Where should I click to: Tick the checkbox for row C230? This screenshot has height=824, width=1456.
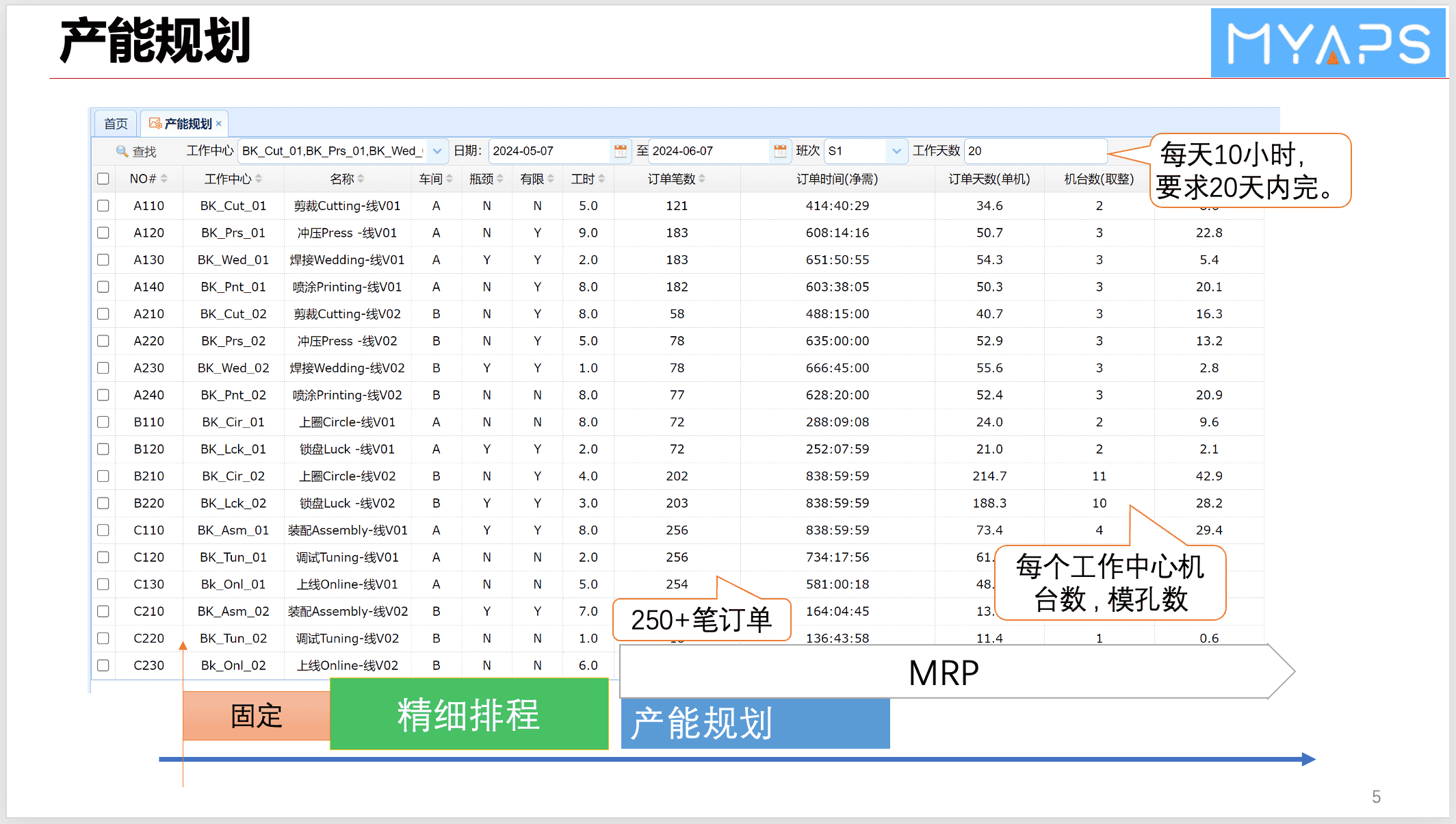pyautogui.click(x=103, y=665)
